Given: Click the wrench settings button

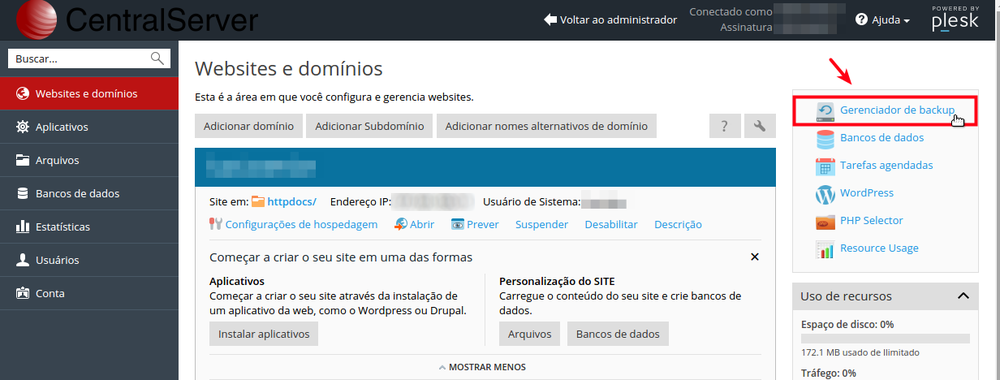Looking at the screenshot, I should [x=760, y=126].
